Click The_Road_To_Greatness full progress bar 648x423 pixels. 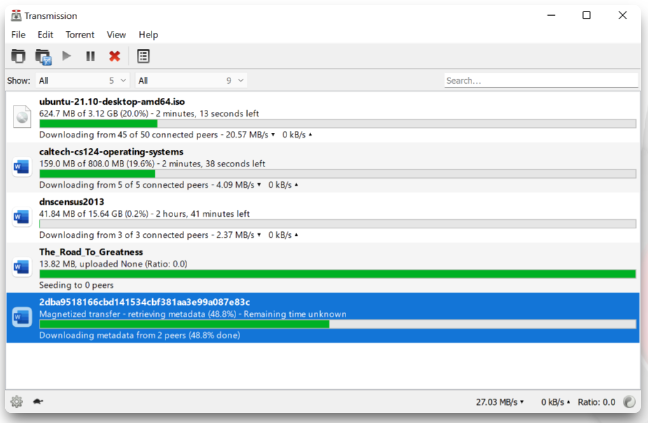coord(338,274)
